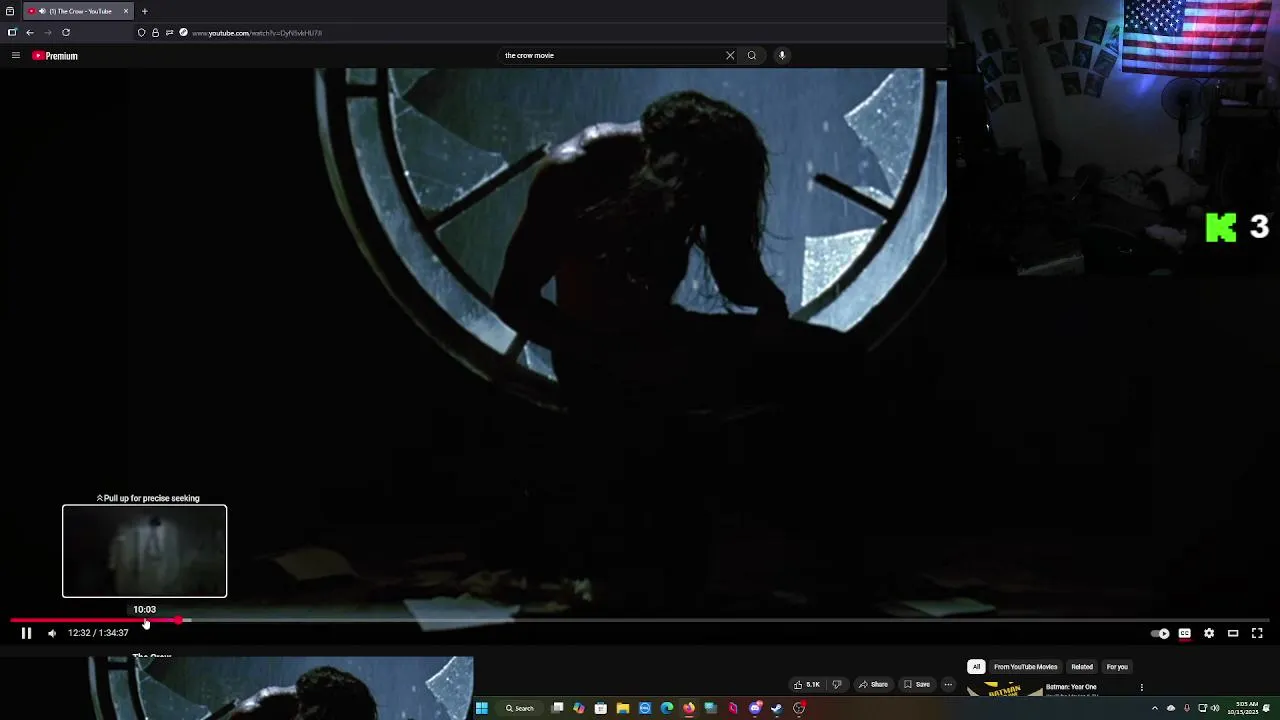Go back in browser history
The image size is (1280, 720).
coord(30,32)
